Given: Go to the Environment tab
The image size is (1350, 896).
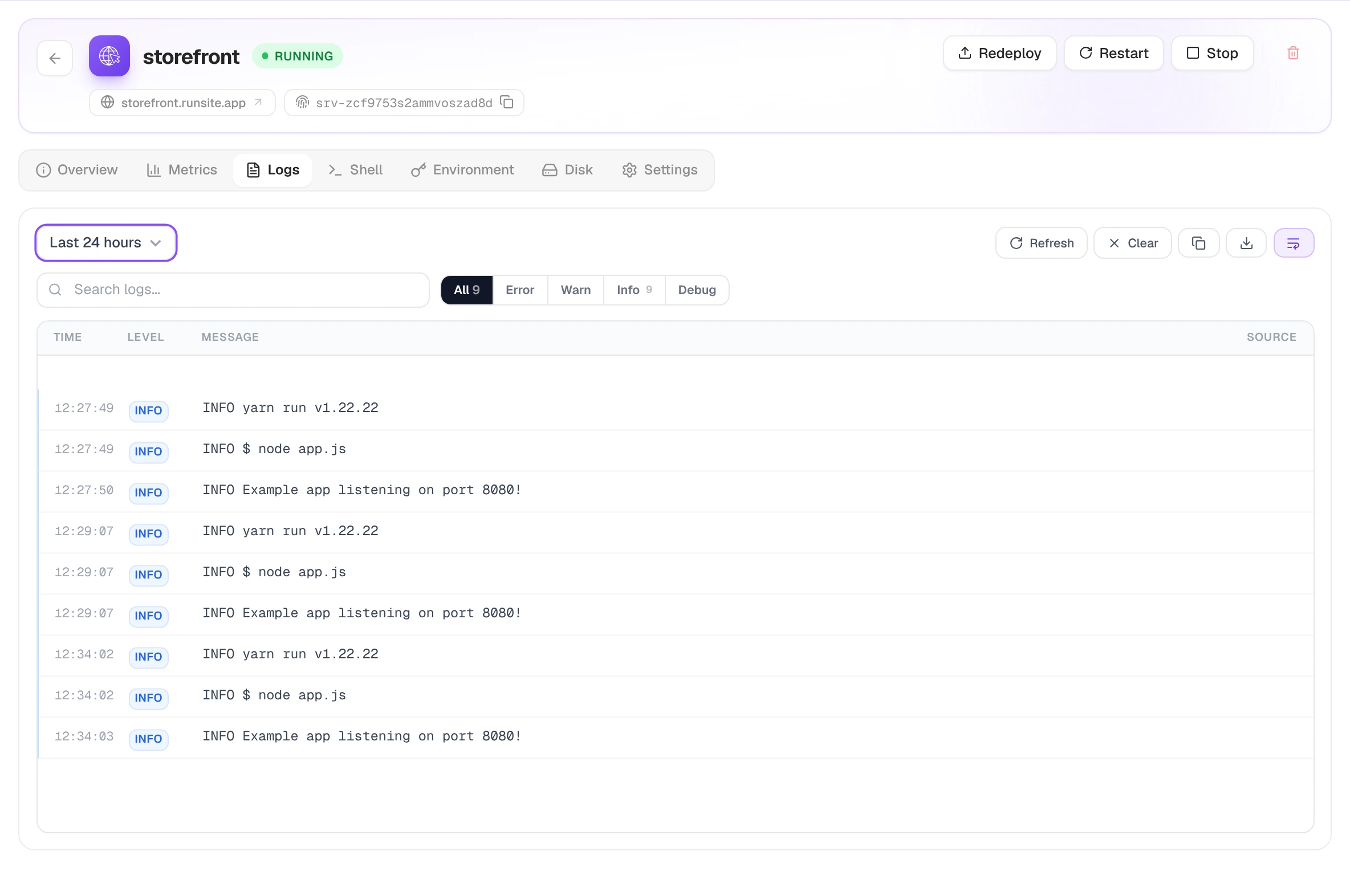Looking at the screenshot, I should (x=462, y=170).
